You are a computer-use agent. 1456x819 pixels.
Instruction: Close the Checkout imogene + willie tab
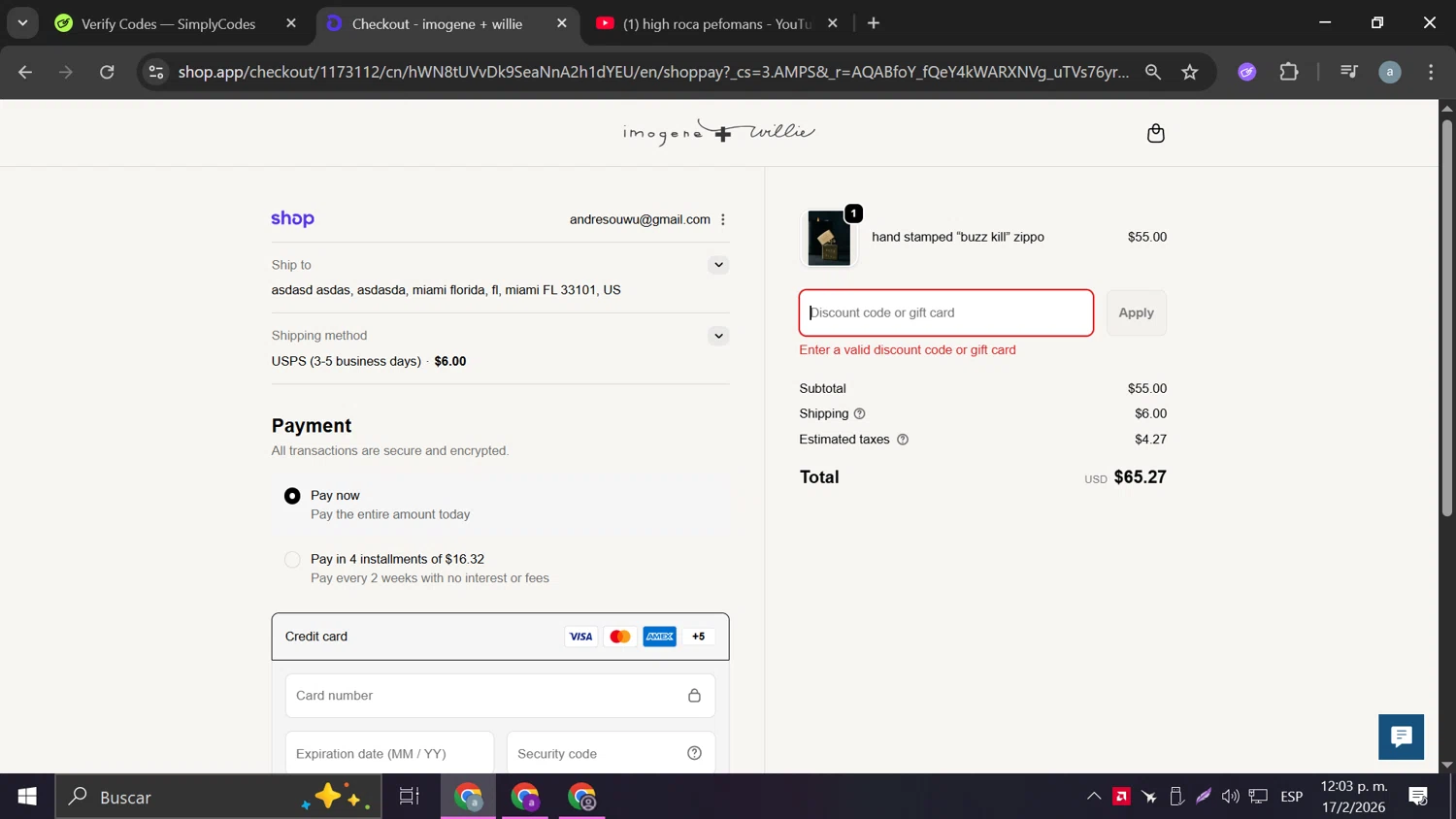(561, 23)
